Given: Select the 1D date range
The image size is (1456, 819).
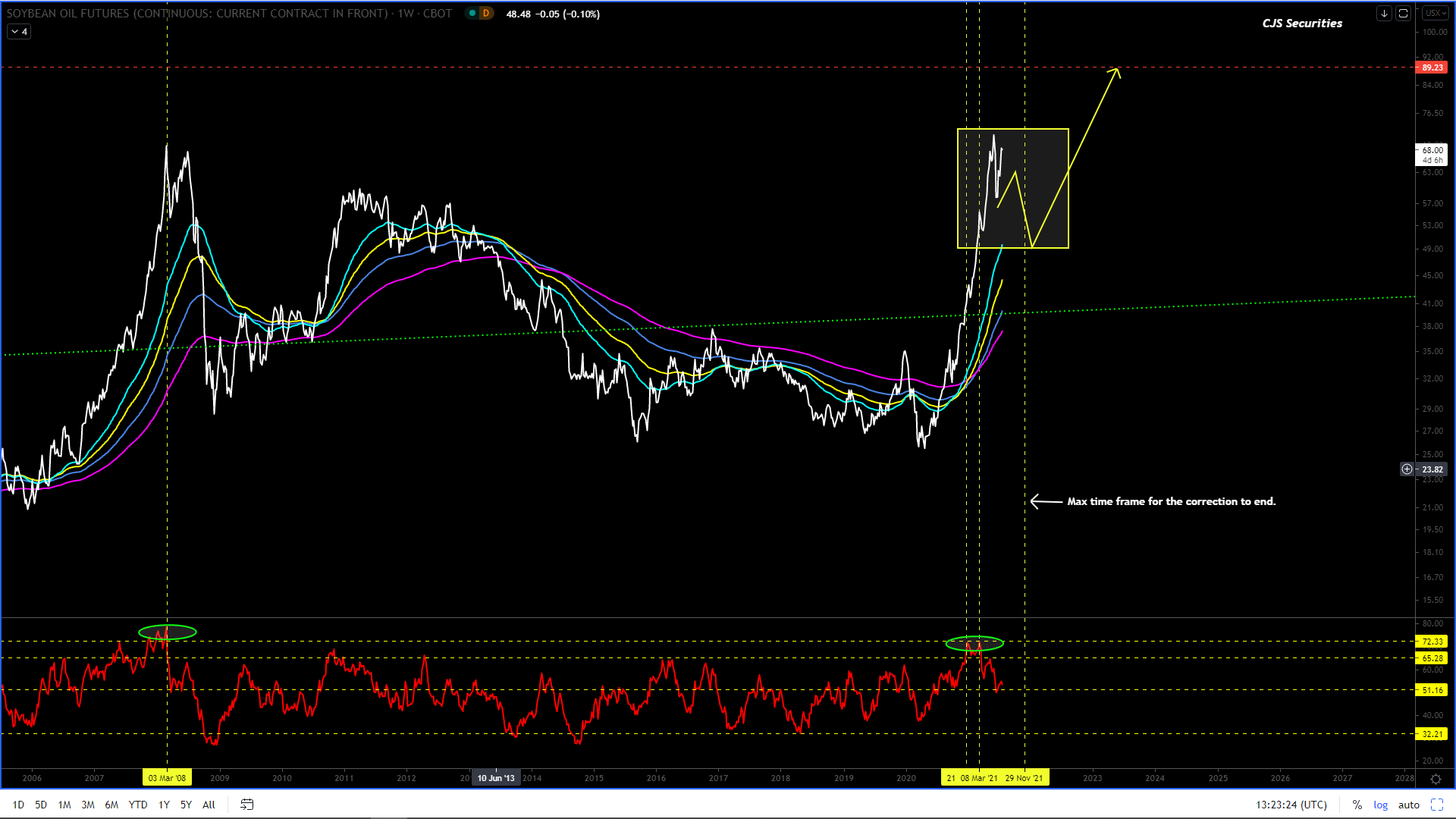Looking at the screenshot, I should (x=18, y=805).
